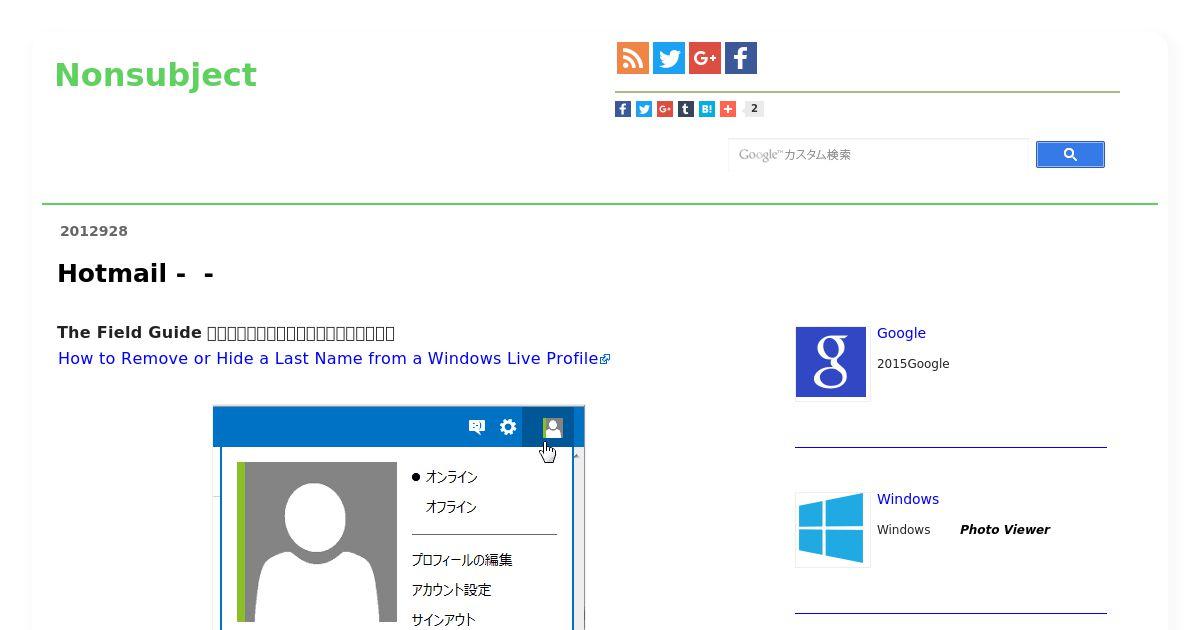Click the Google logo thumbnail
The image size is (1200, 630).
(x=831, y=362)
